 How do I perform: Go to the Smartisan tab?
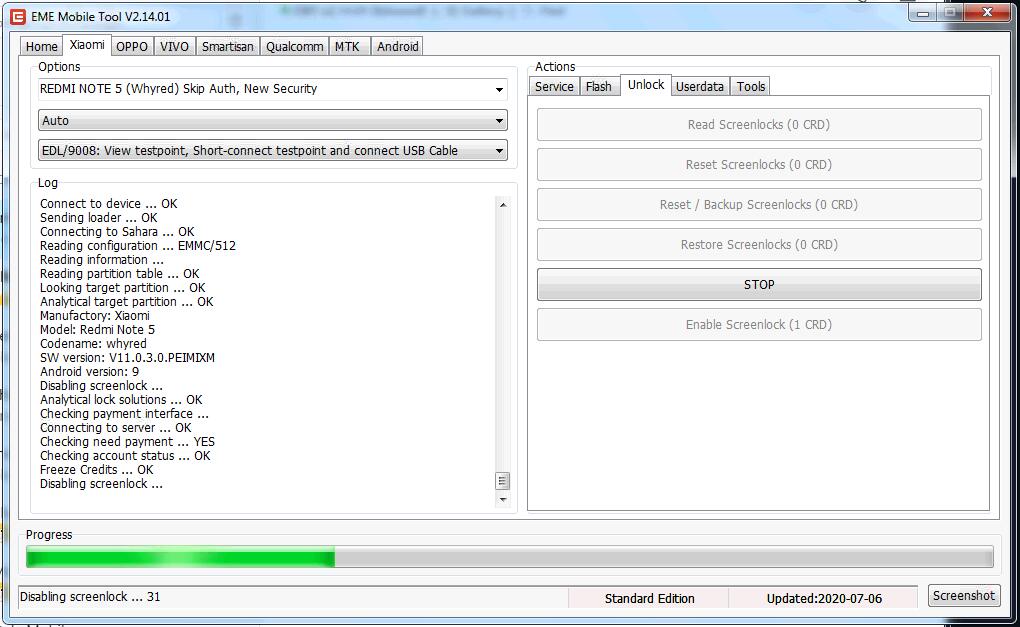(x=228, y=46)
